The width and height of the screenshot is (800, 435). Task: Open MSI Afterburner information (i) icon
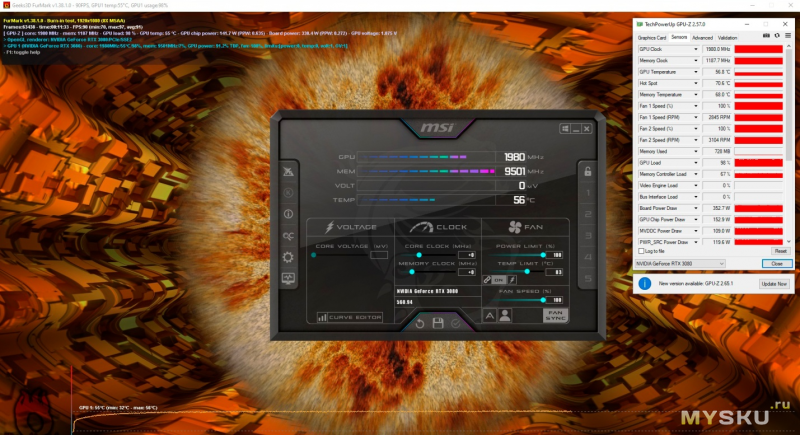pyautogui.click(x=288, y=214)
